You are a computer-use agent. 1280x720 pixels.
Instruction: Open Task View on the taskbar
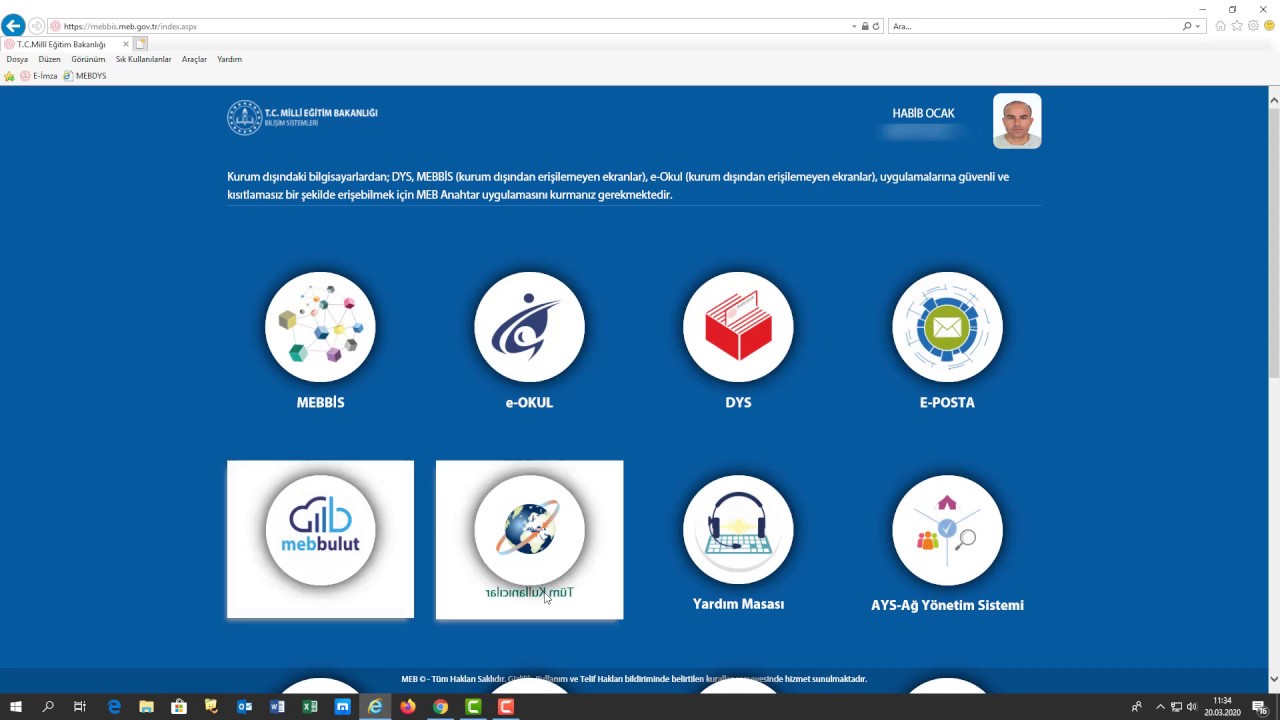[80, 707]
